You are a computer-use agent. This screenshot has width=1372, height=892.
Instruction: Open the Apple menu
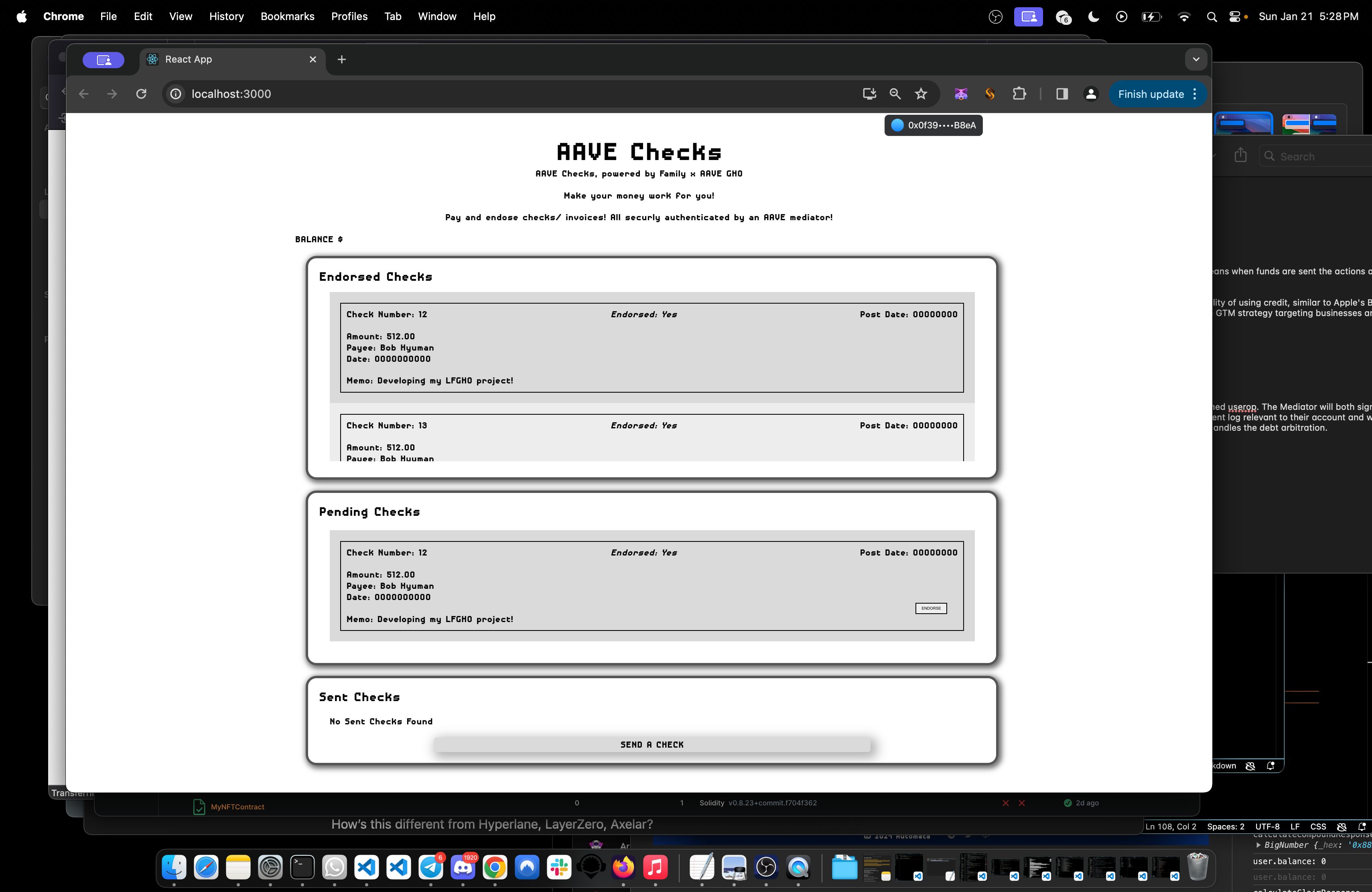[x=21, y=17]
